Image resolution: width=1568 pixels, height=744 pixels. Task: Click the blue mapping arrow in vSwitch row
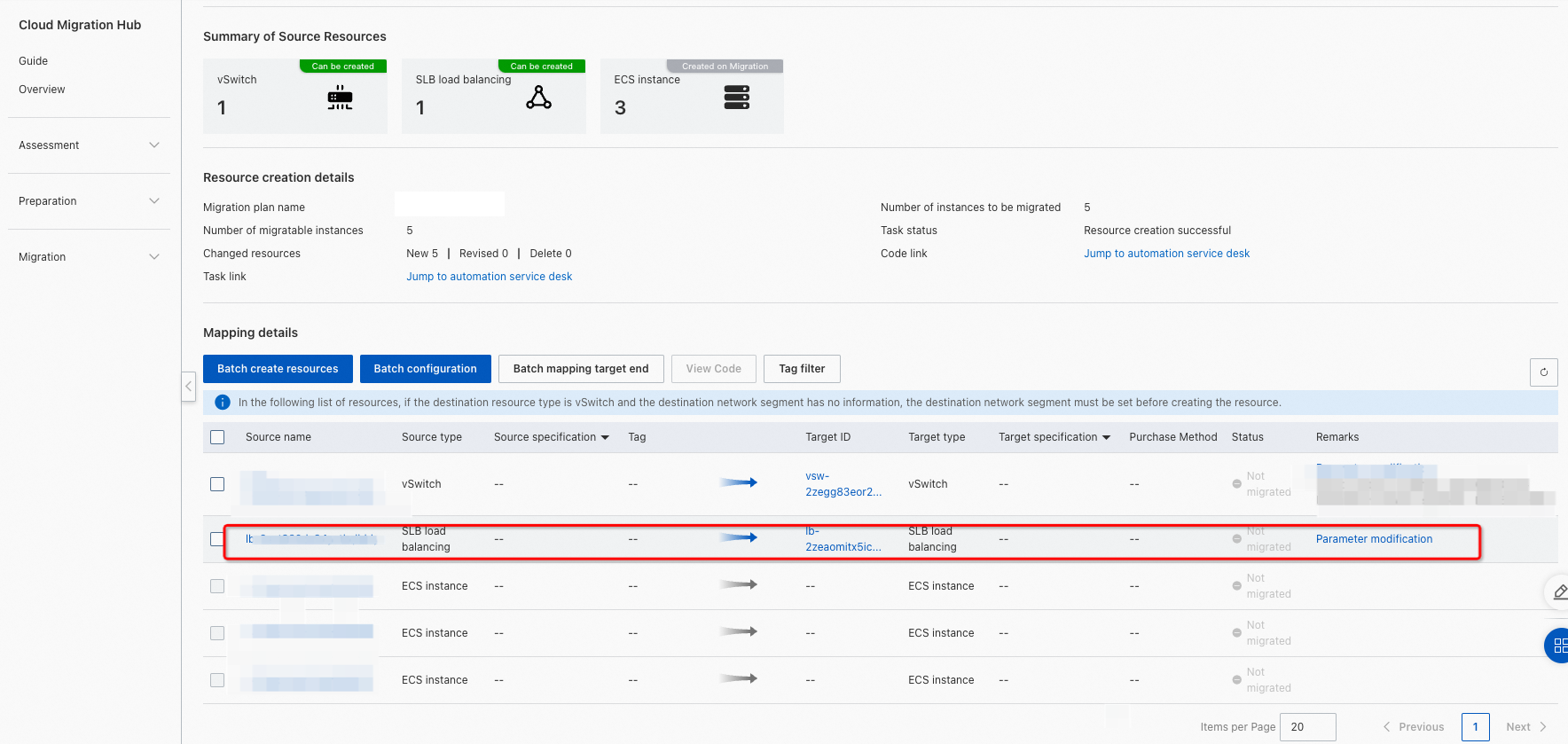pos(738,482)
